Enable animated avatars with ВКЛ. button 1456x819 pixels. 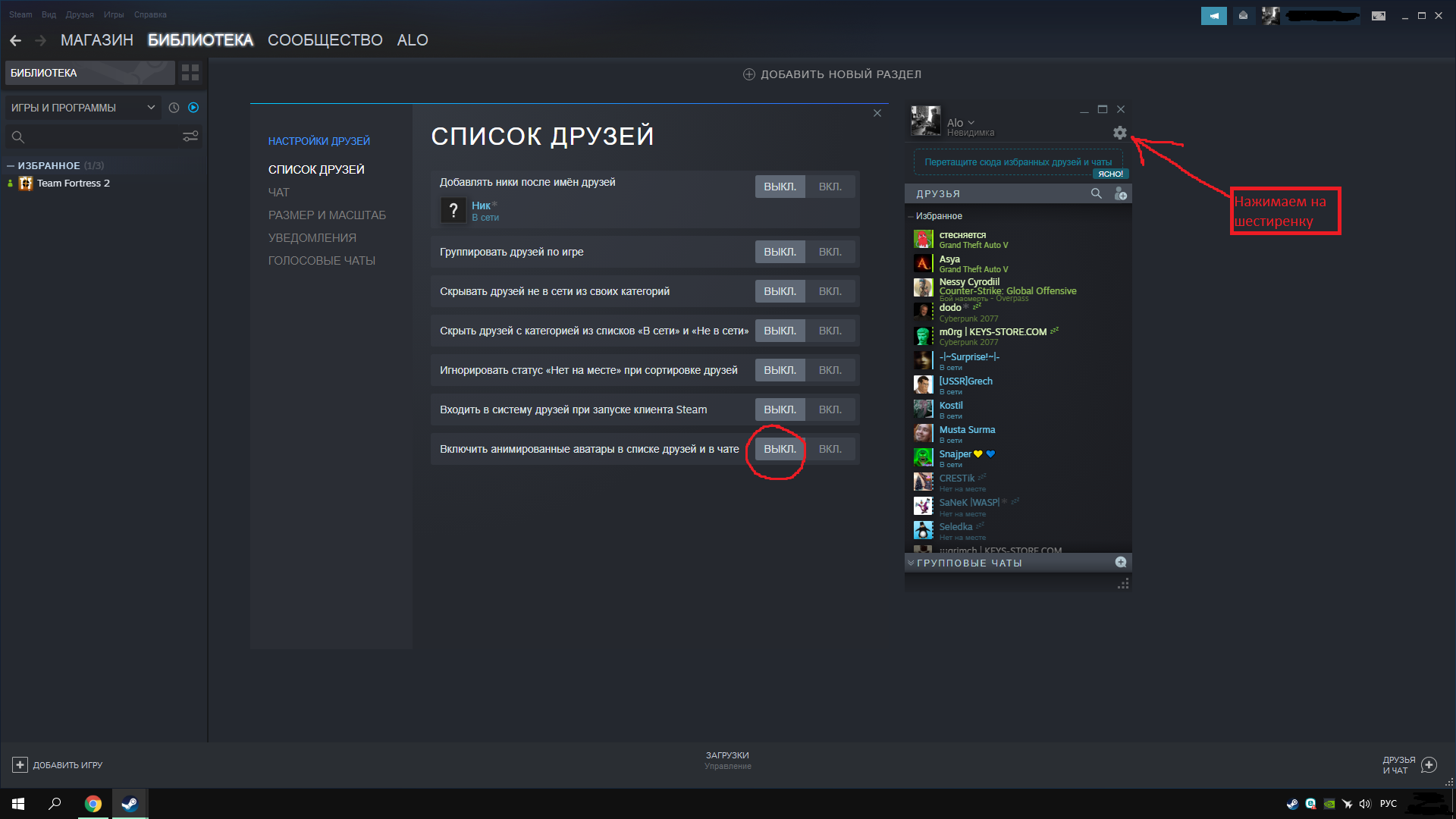[x=830, y=449]
